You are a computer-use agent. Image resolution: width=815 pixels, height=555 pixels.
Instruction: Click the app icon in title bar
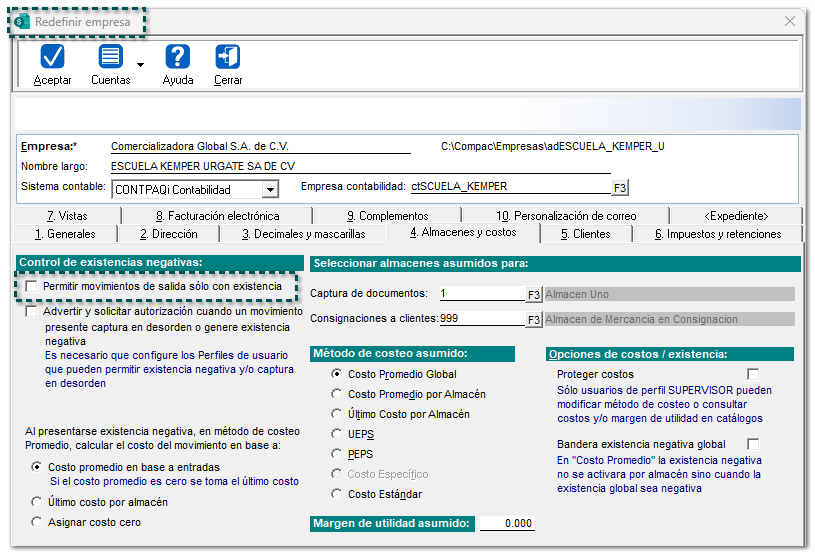click(21, 22)
